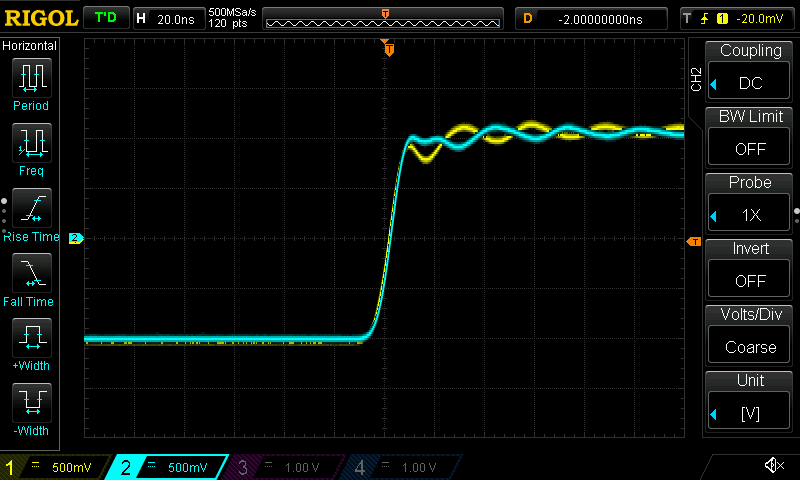Click the 500MSa/s sample rate readout
The image size is (800, 480).
[232, 12]
